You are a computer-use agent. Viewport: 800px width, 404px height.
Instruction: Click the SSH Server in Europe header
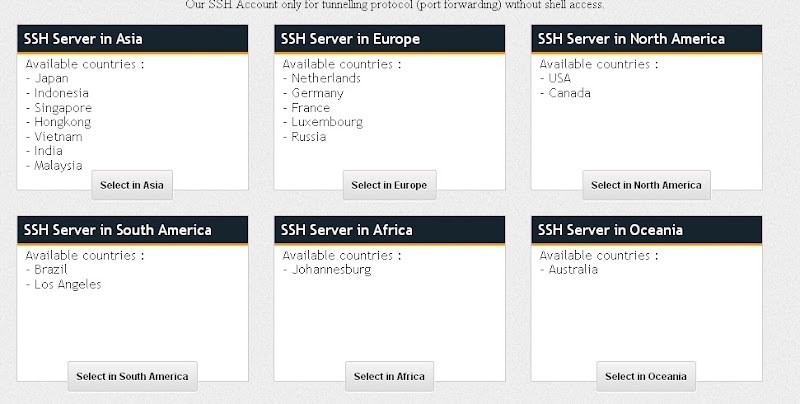pos(390,39)
